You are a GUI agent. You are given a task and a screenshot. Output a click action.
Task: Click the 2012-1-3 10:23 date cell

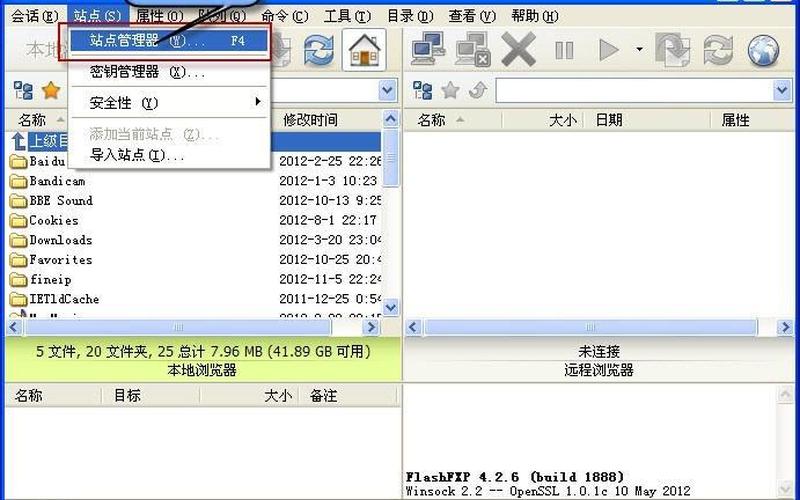[x=328, y=181]
